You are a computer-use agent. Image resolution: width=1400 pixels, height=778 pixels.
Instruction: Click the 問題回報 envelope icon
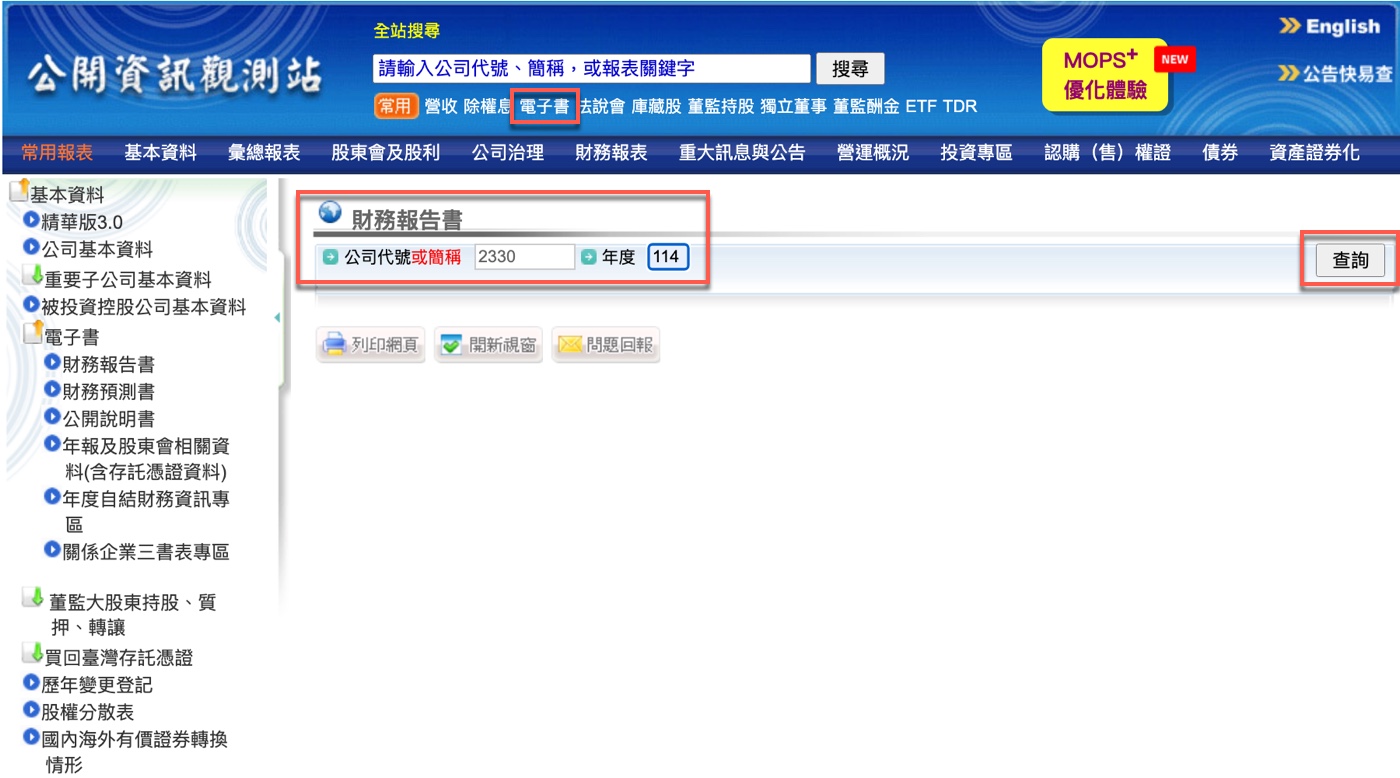(x=570, y=345)
